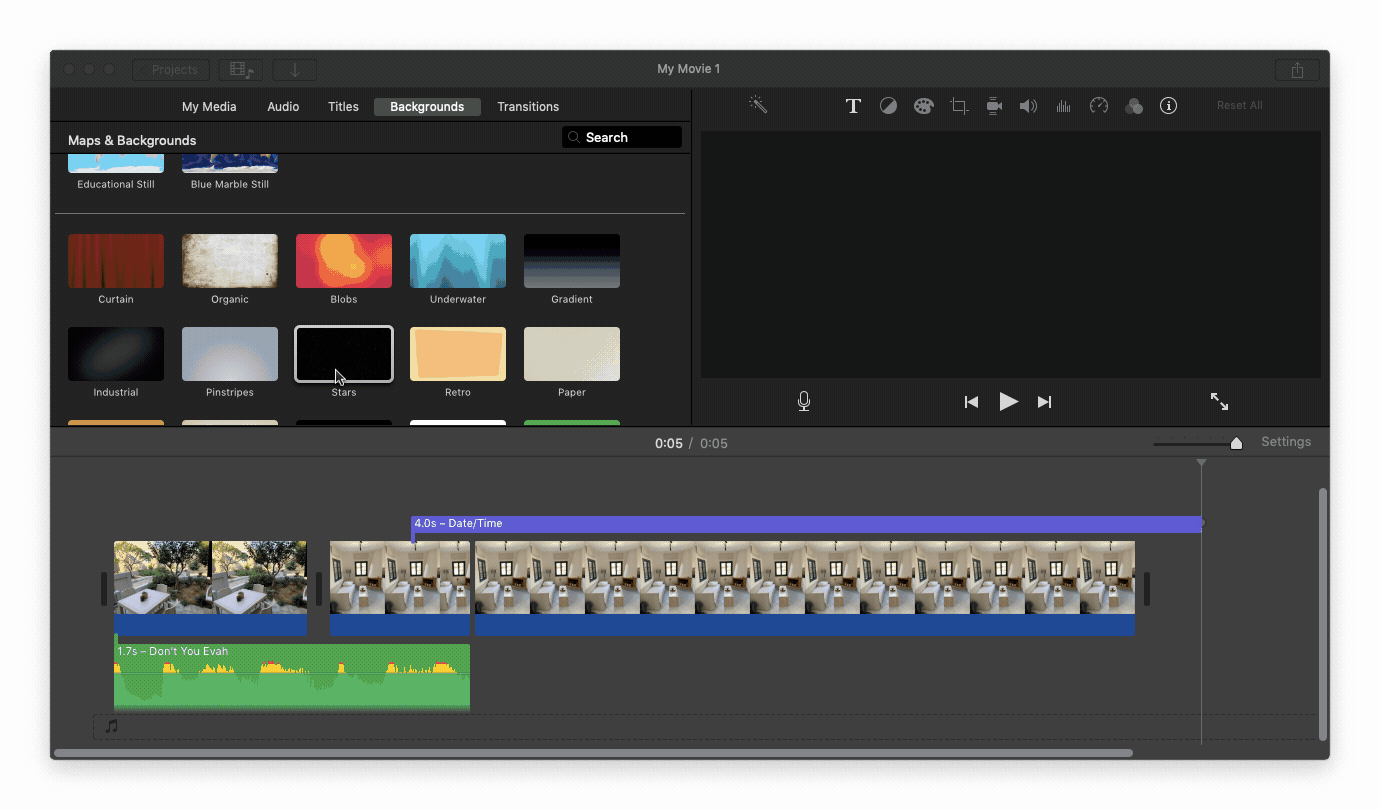Image resolution: width=1380 pixels, height=810 pixels.
Task: Select the Stars background thumbnail
Action: pos(343,353)
